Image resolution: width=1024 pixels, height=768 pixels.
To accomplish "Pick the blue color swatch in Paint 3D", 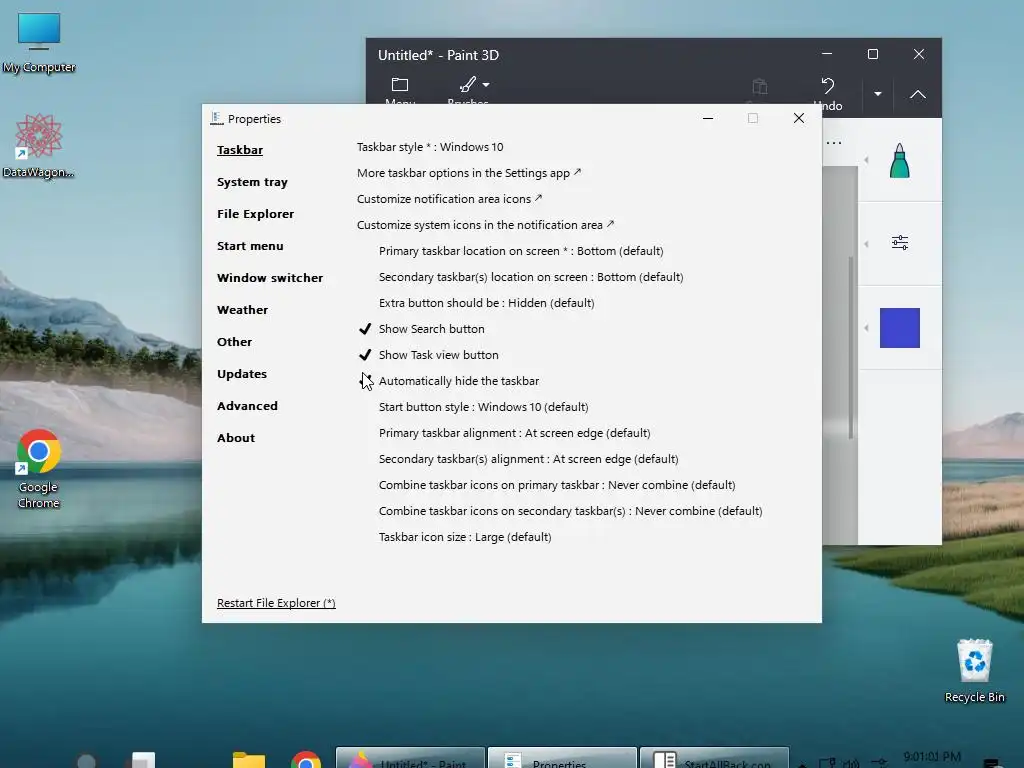I will (899, 328).
